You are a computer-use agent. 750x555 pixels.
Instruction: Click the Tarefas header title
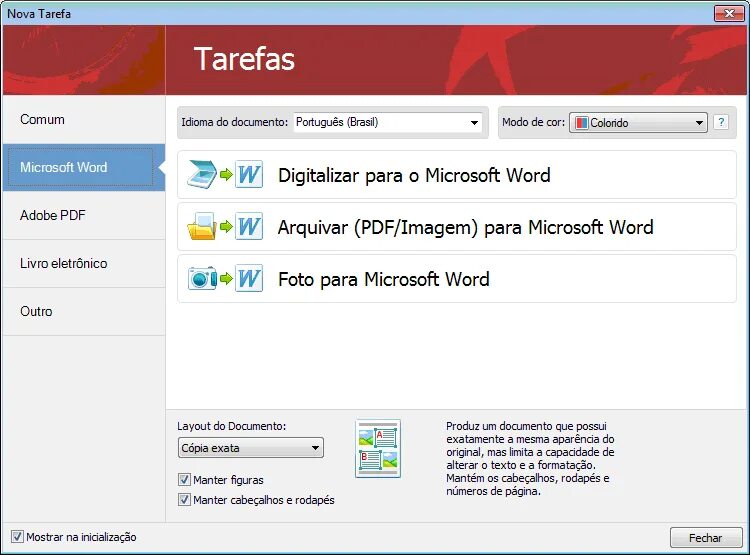pos(244,59)
